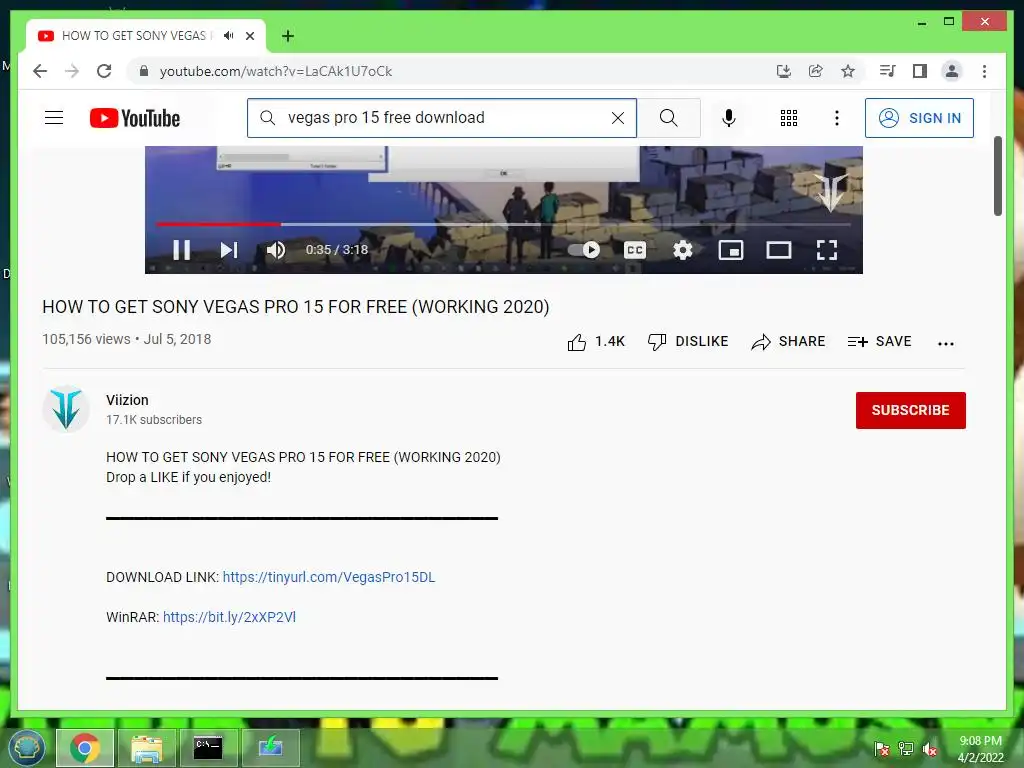This screenshot has height=768, width=1024.
Task: Skip to the next video
Action: tap(229, 249)
